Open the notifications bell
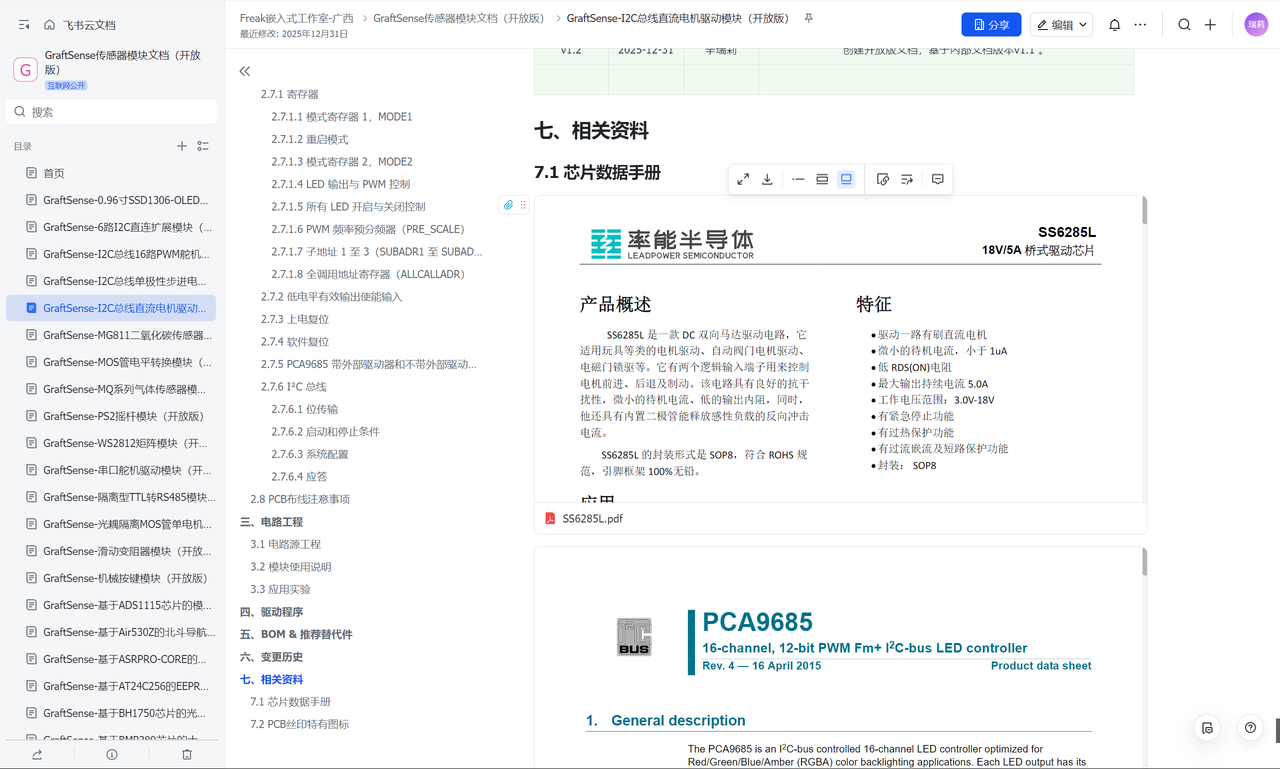This screenshot has width=1280, height=769. (x=1115, y=25)
